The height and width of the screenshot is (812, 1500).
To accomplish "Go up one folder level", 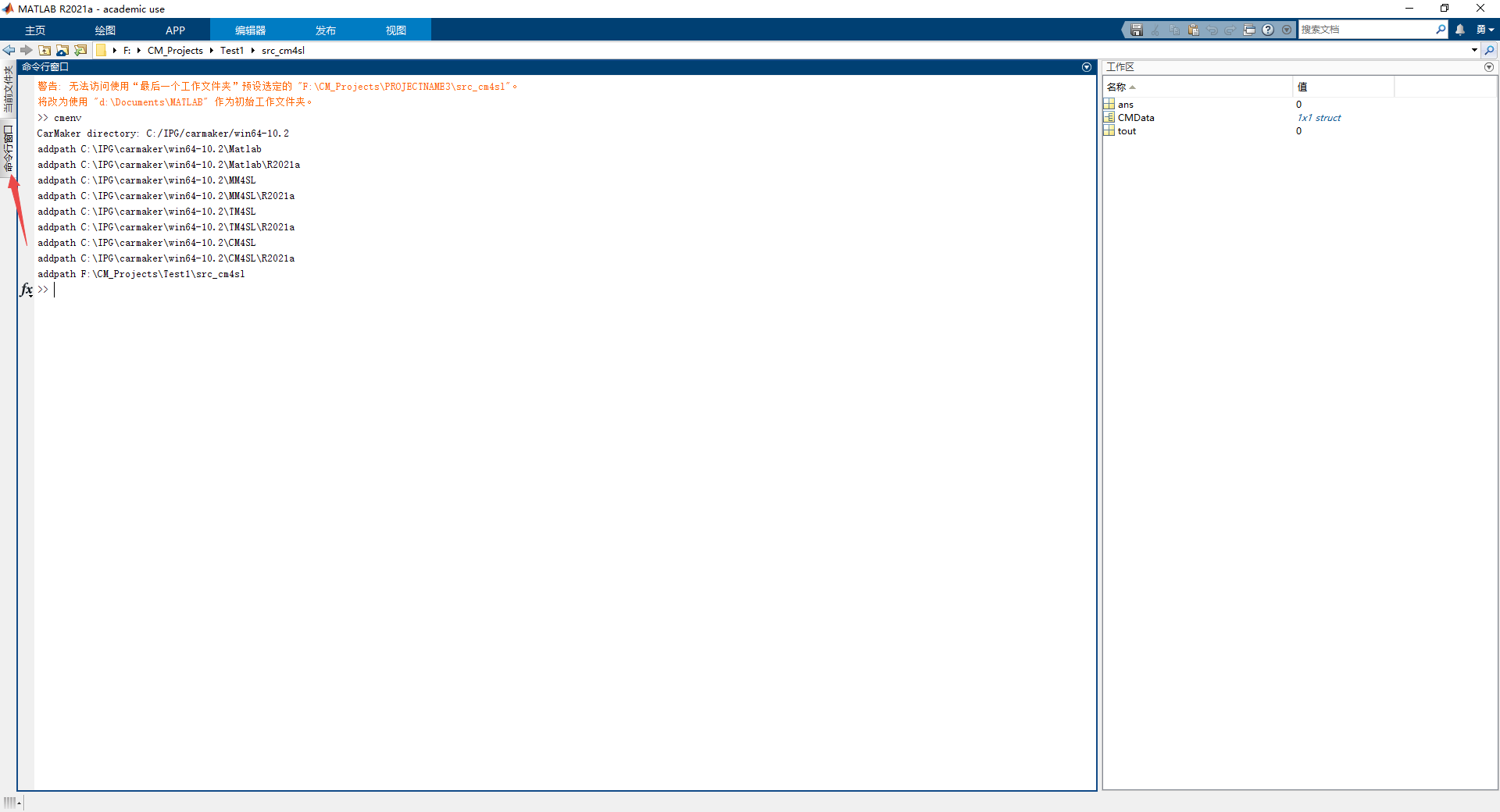I will tap(45, 50).
